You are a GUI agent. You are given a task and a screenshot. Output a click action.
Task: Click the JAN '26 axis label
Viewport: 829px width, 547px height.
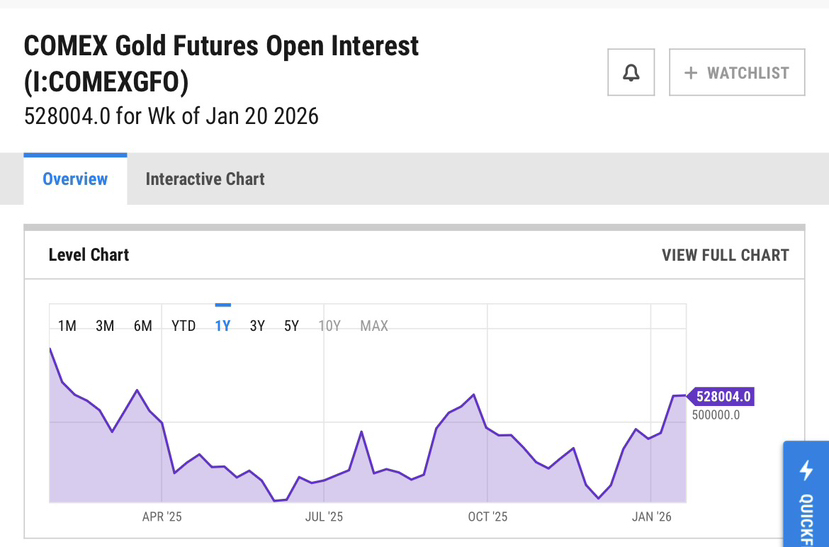(651, 517)
